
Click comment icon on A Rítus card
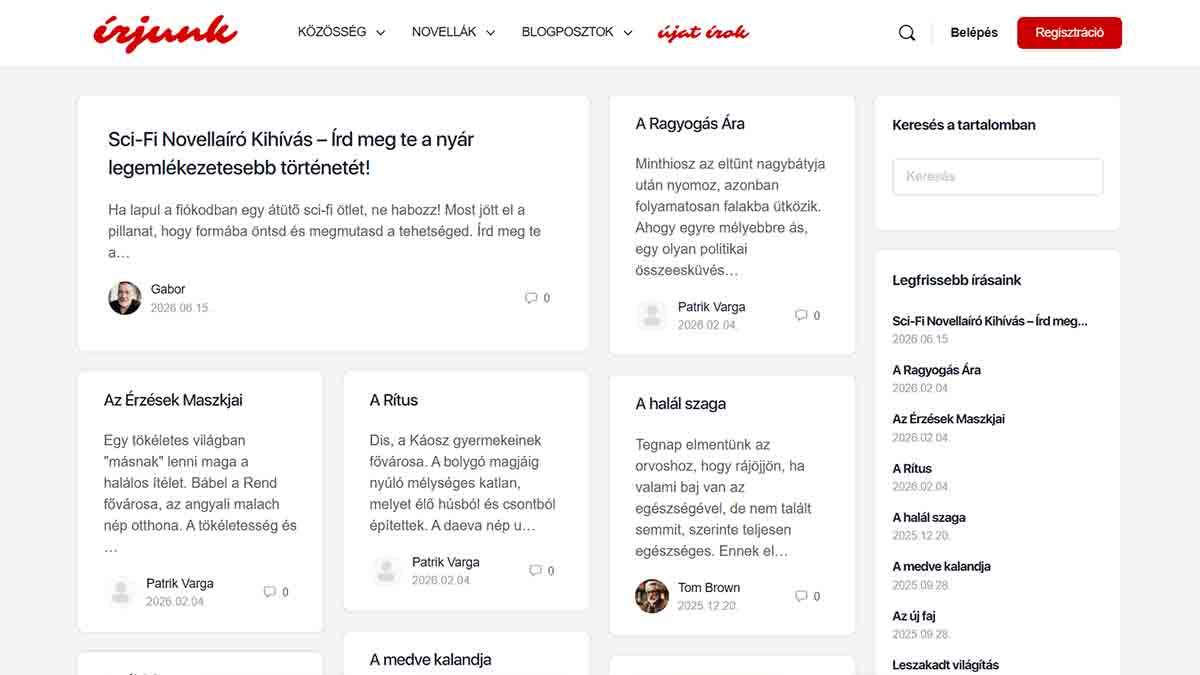coord(535,570)
